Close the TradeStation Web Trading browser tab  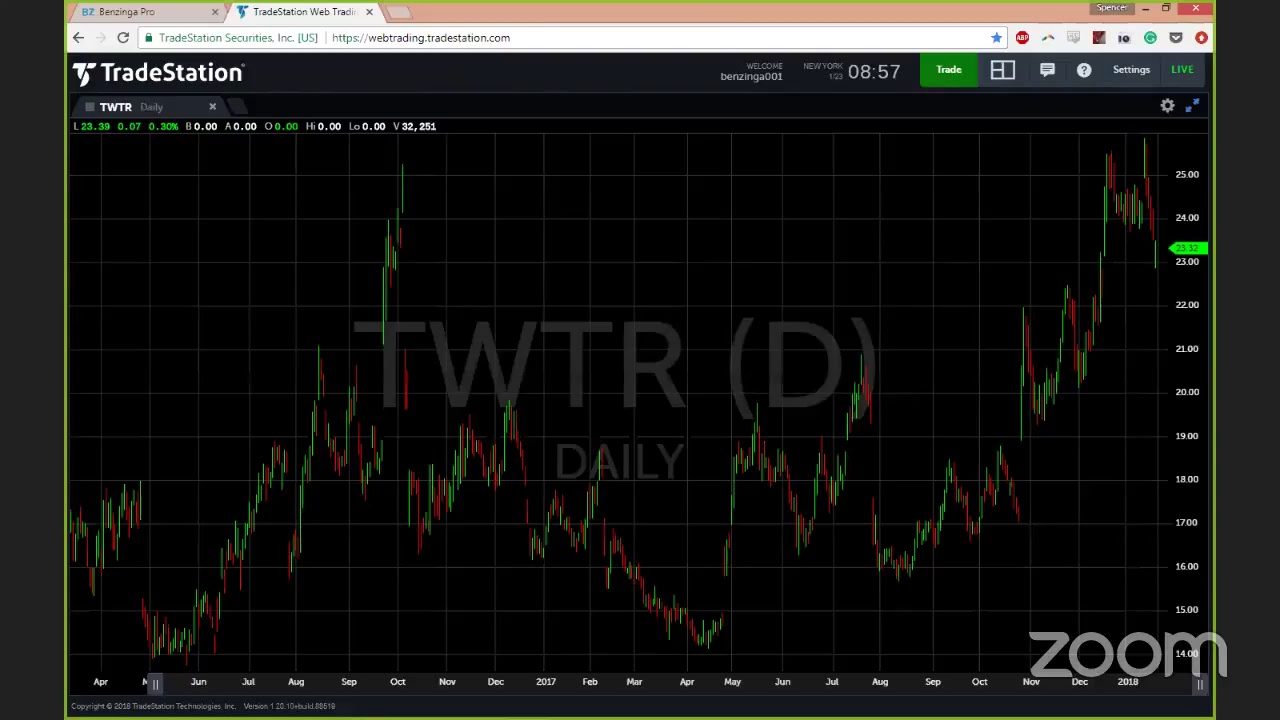coord(369,12)
